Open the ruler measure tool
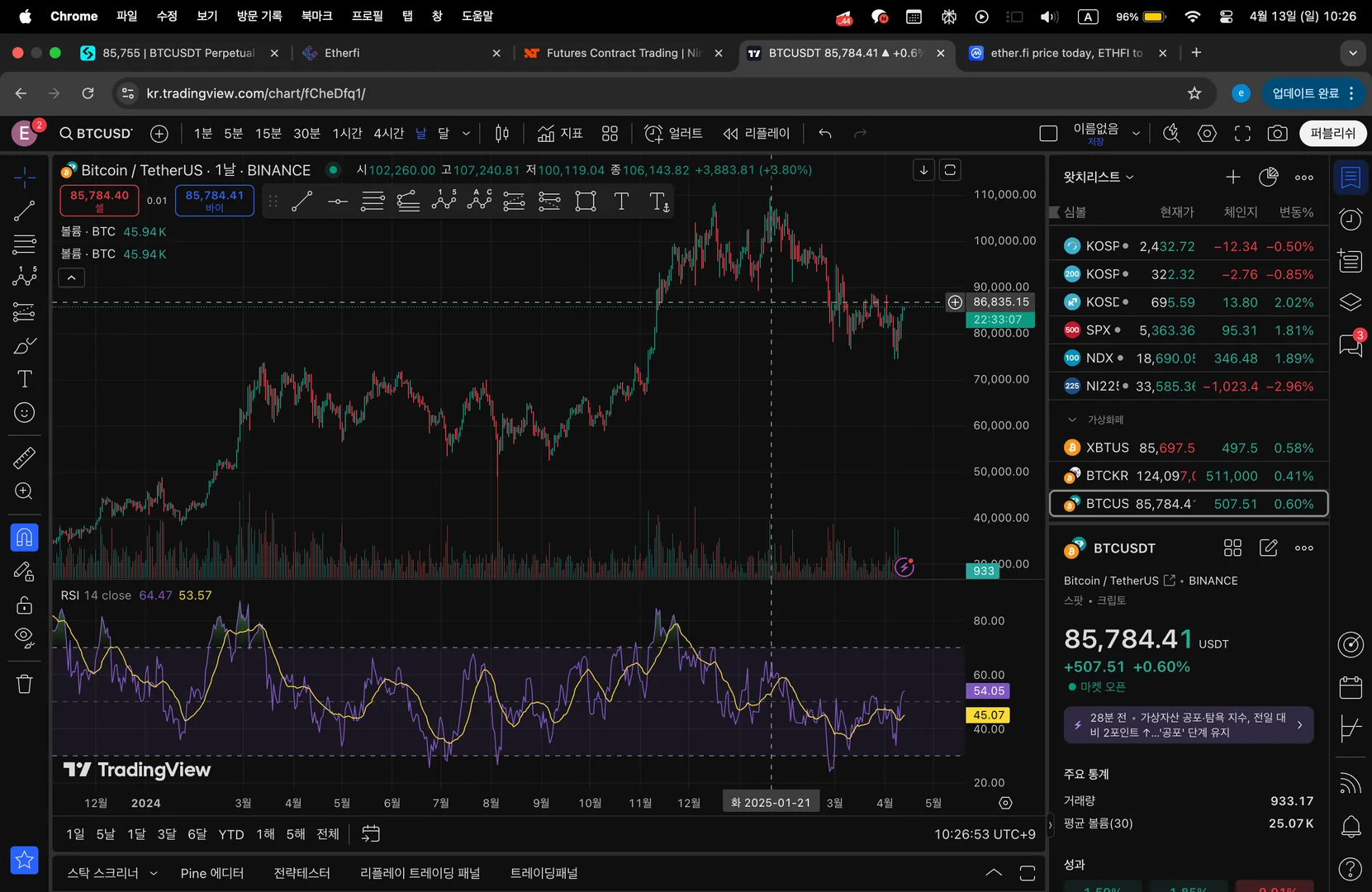The height and width of the screenshot is (892, 1372). click(x=24, y=458)
